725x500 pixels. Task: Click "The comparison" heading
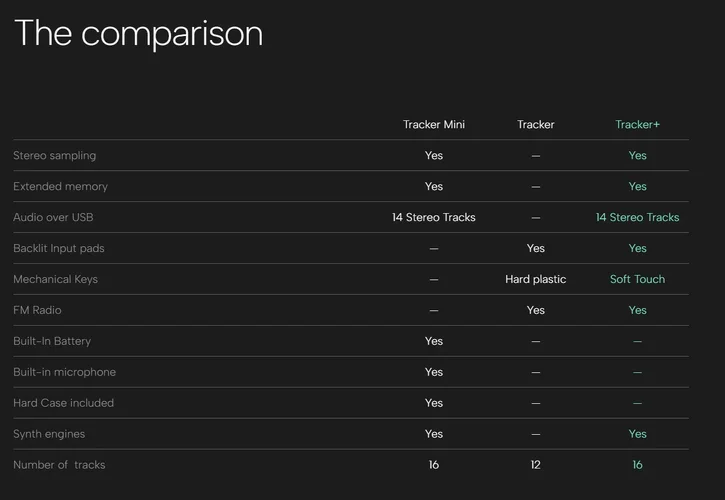(138, 33)
